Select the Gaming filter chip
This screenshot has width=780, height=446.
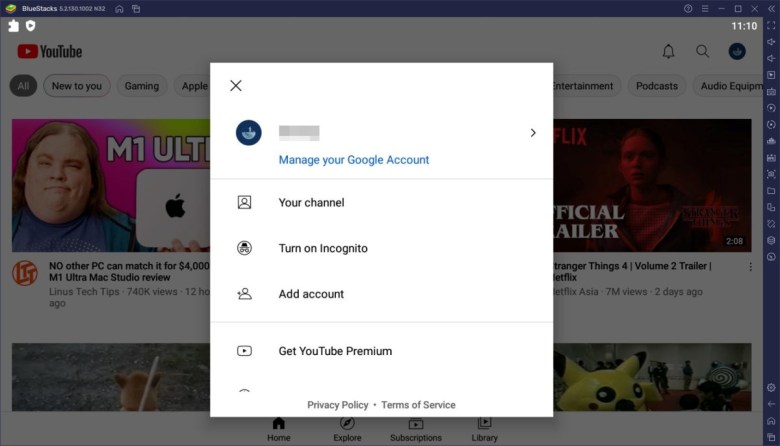coord(141,86)
